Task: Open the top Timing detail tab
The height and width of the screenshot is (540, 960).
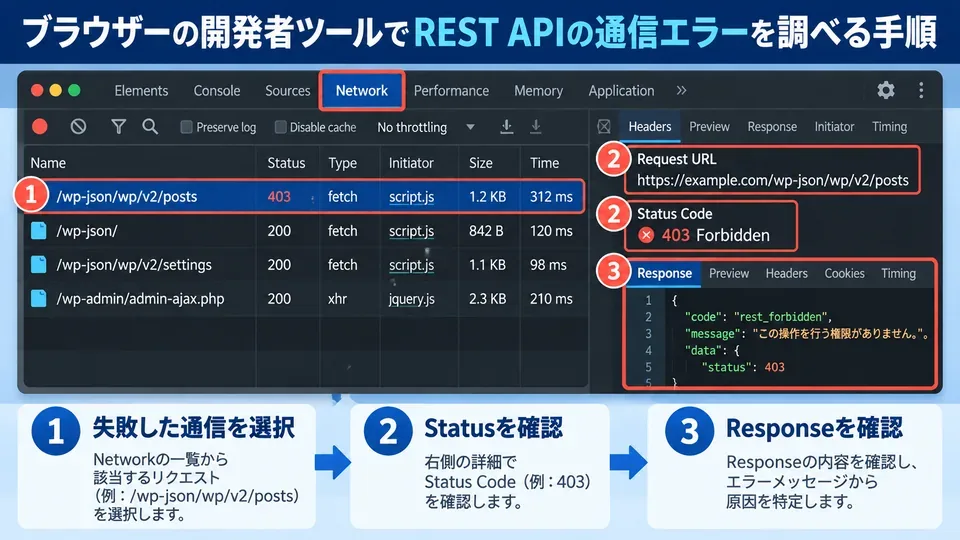Action: [889, 127]
